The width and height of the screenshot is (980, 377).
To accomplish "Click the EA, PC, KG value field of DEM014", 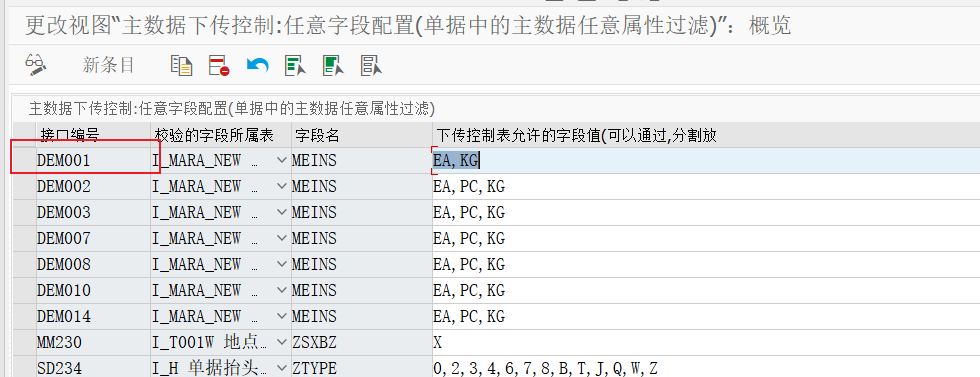I will click(706, 316).
